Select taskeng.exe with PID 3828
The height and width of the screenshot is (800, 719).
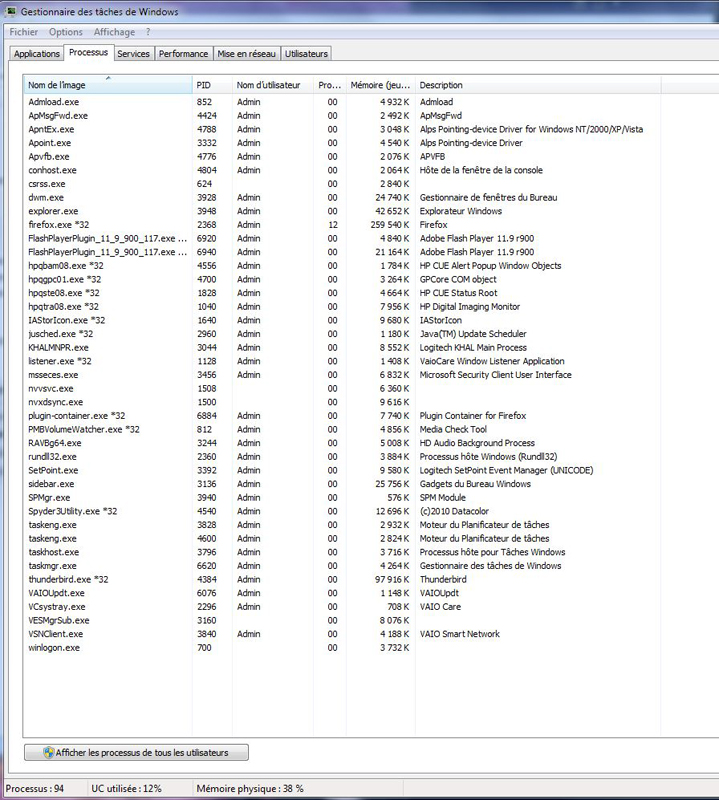(x=344, y=525)
